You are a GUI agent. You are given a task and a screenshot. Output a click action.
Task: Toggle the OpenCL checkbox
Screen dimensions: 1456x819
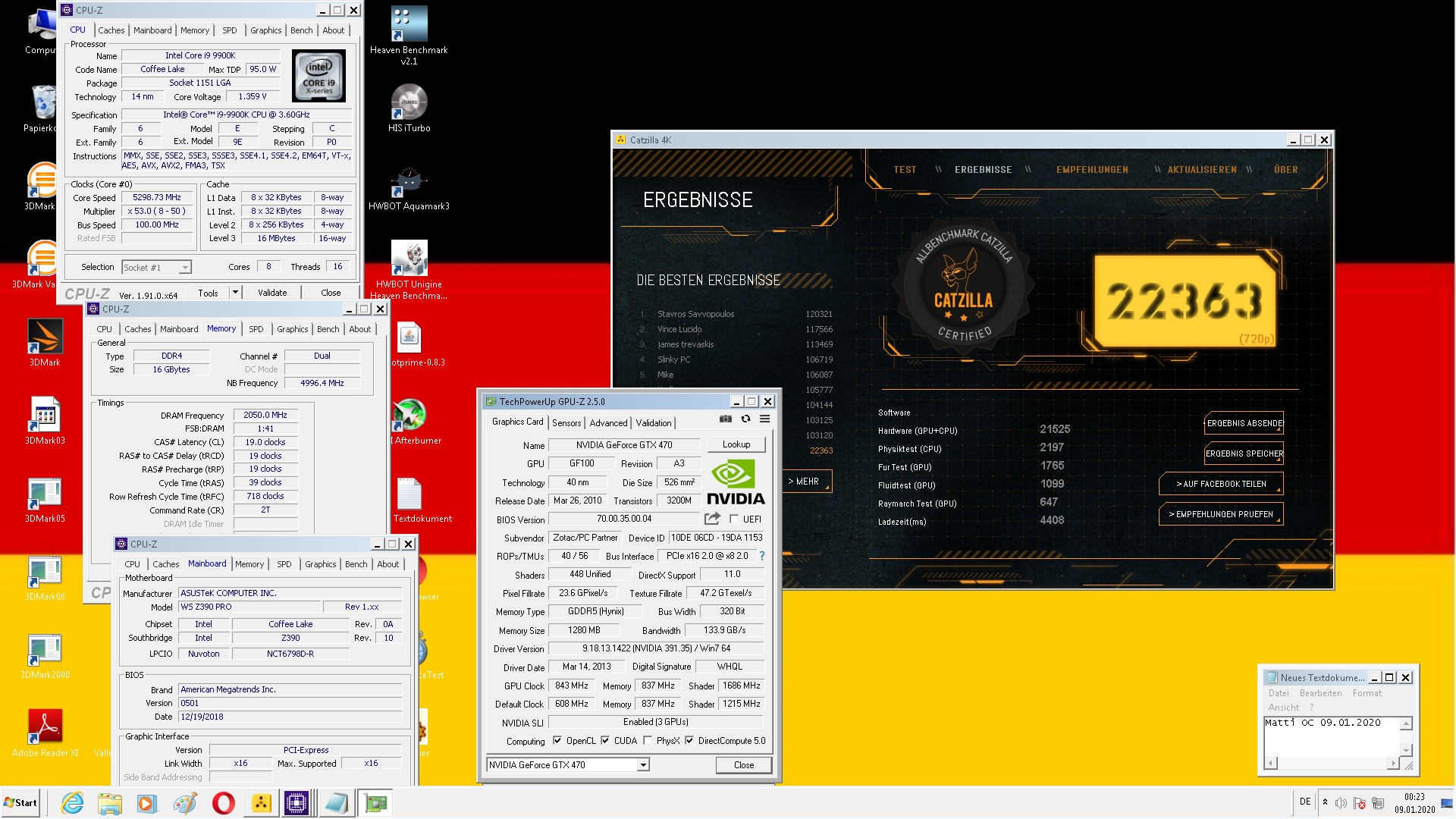tap(557, 741)
